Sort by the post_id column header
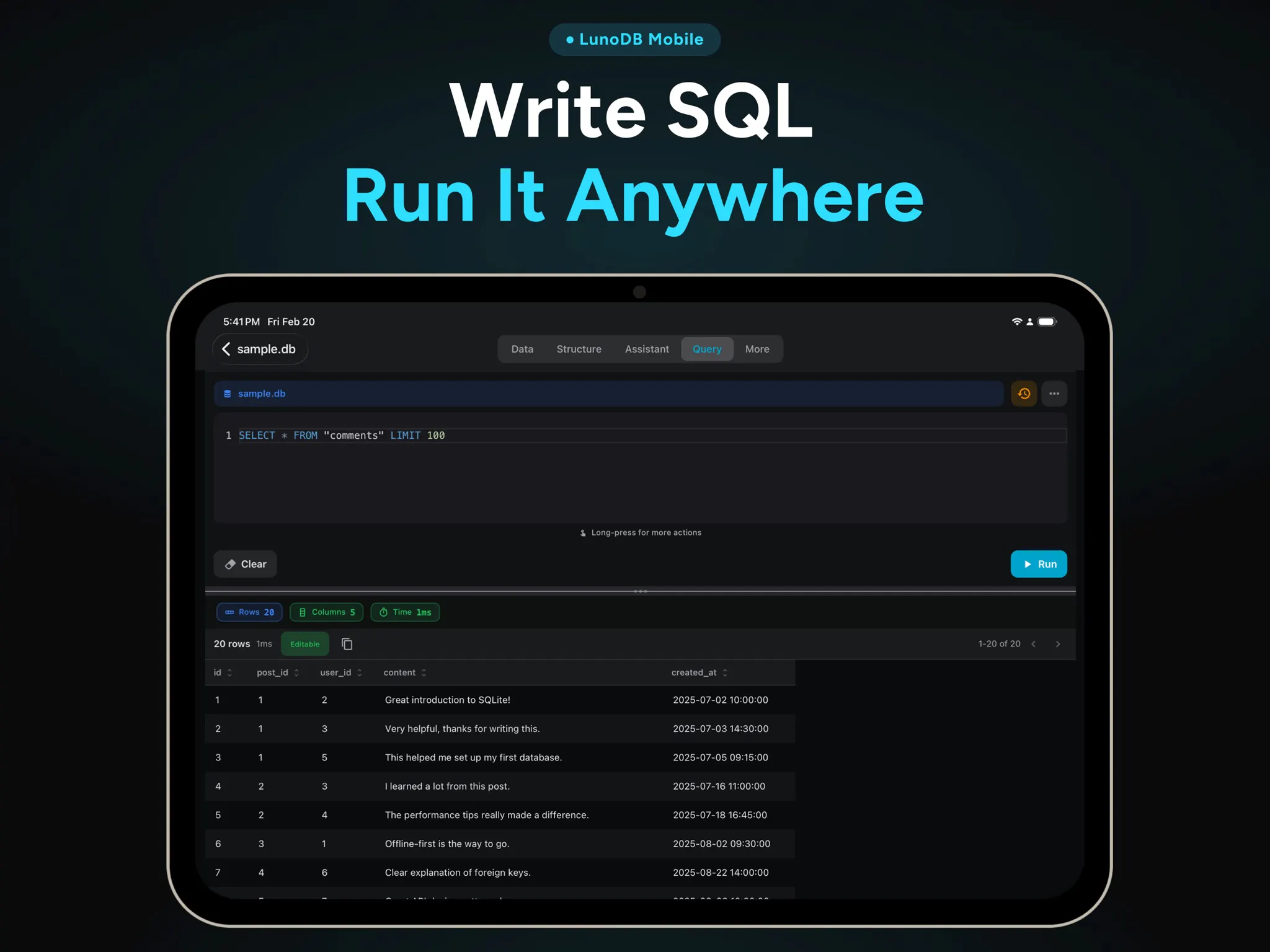The image size is (1270, 952). (x=278, y=672)
